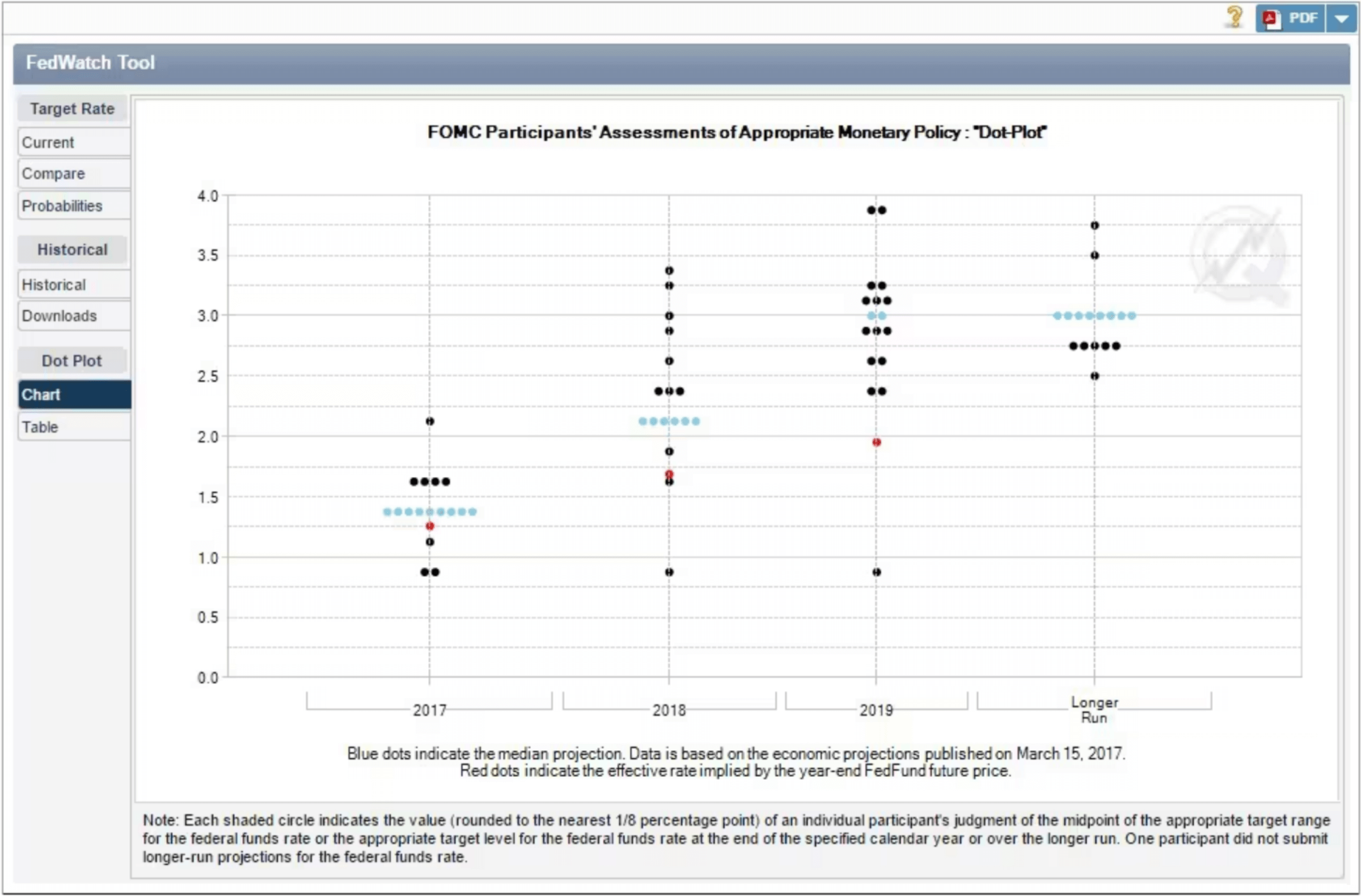This screenshot has height=896, width=1361.
Task: Click the yellow question mark help icon
Action: tap(1235, 16)
